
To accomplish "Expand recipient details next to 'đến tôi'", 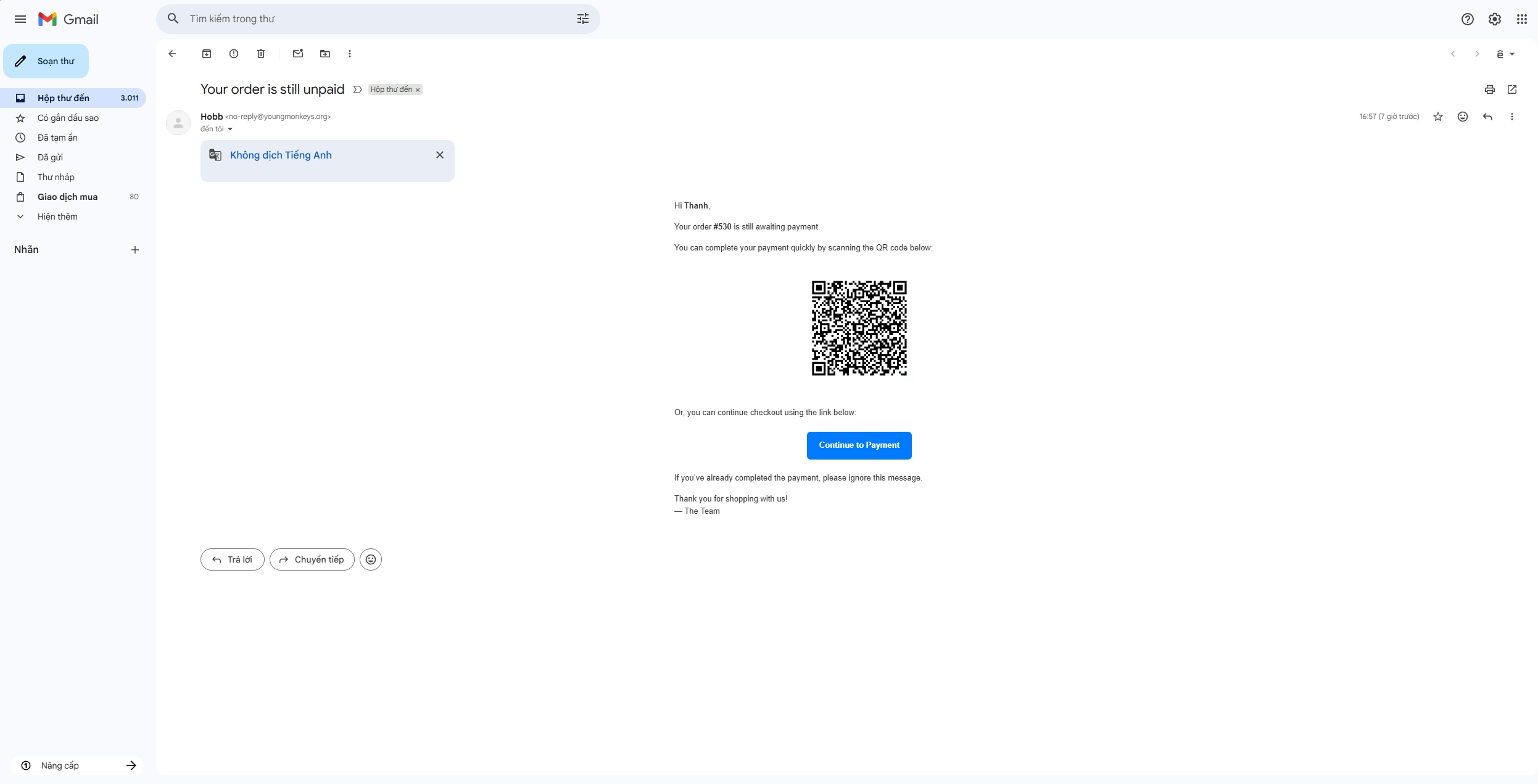I will (230, 129).
